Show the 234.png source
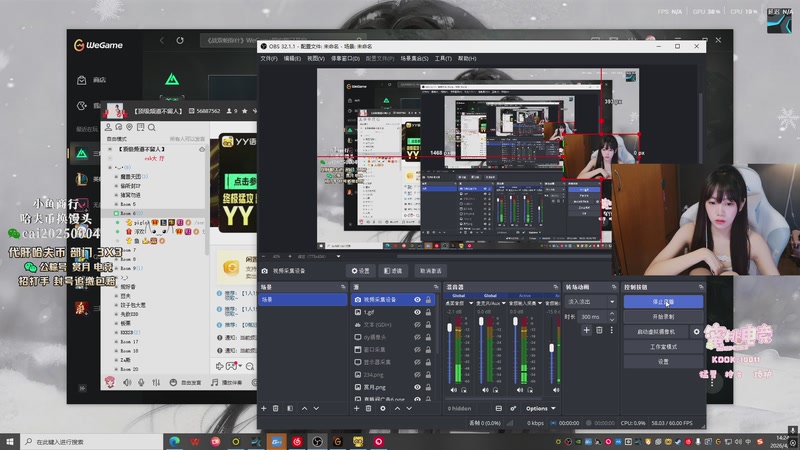Screen dimensions: 800x450 click(x=417, y=374)
